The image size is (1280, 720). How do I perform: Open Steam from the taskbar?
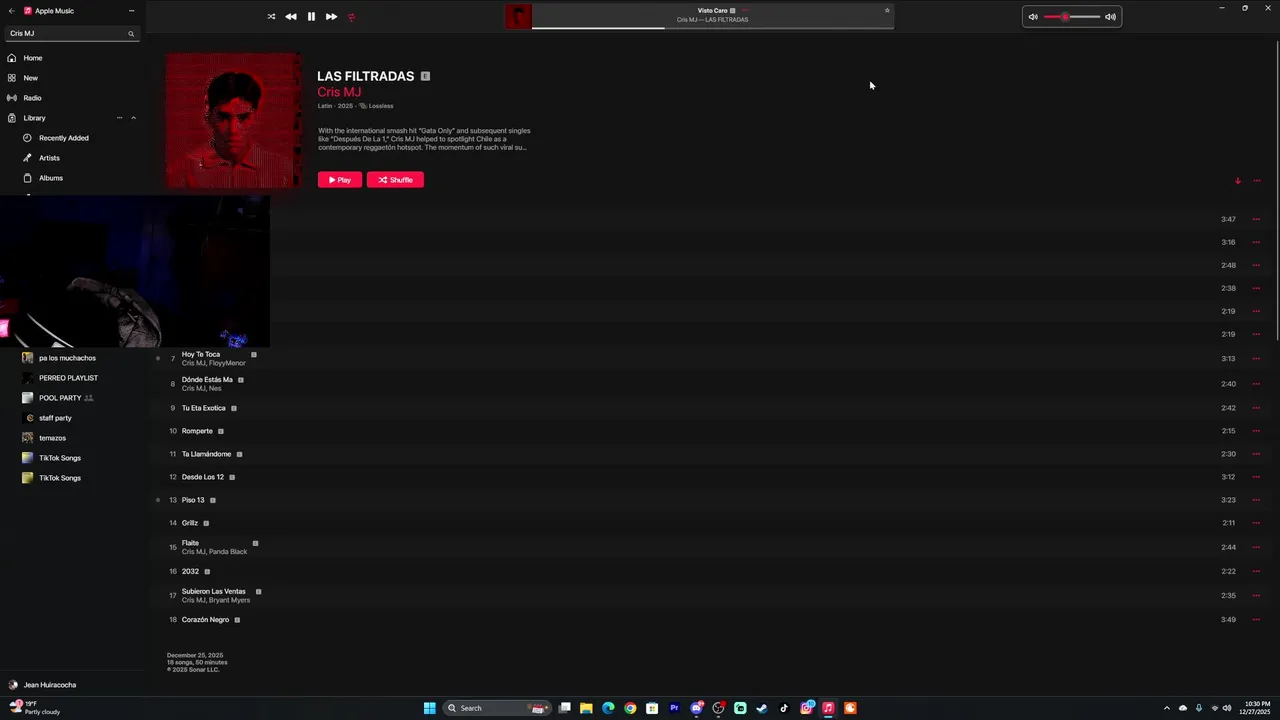762,708
